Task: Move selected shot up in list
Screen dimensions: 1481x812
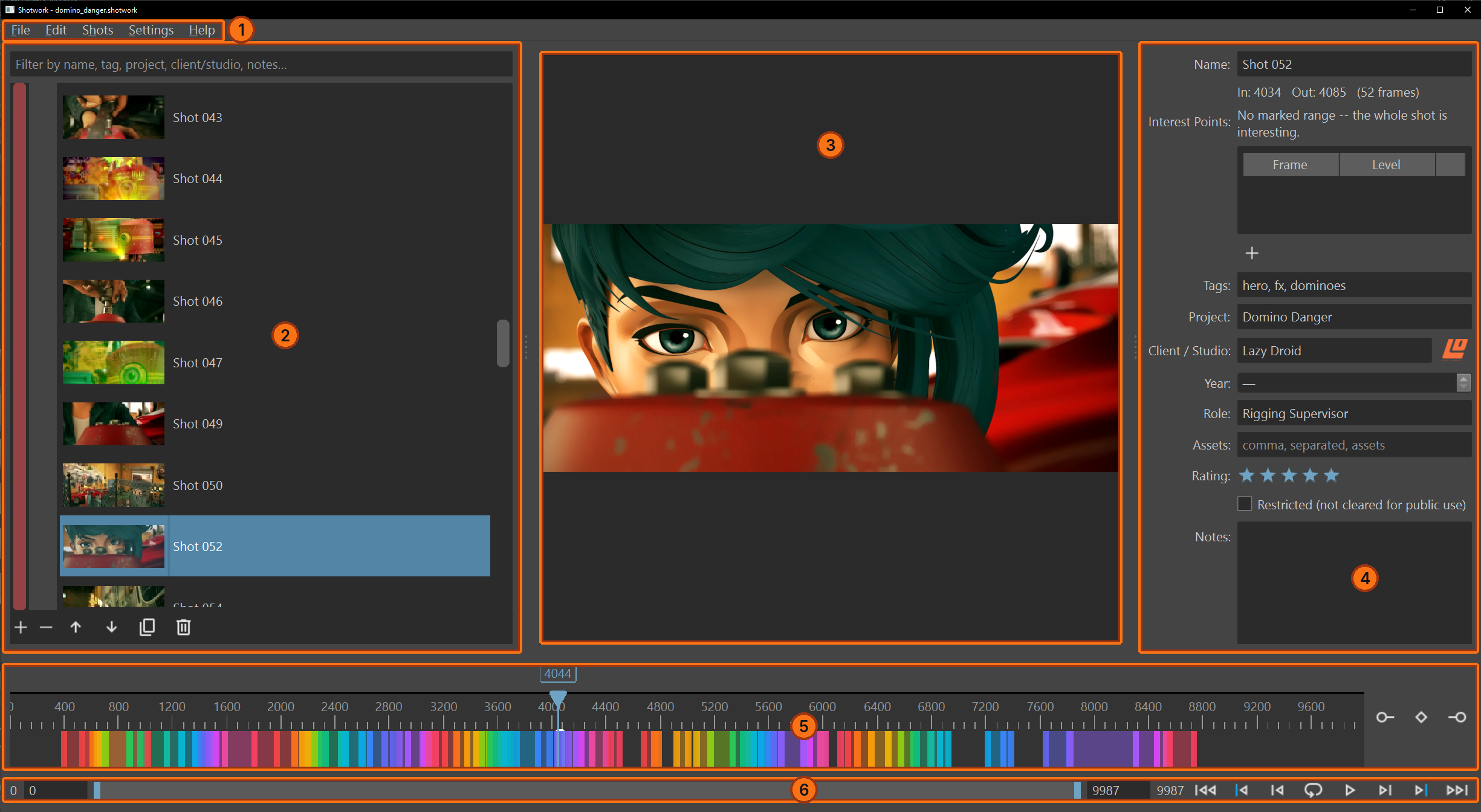Action: point(76,627)
